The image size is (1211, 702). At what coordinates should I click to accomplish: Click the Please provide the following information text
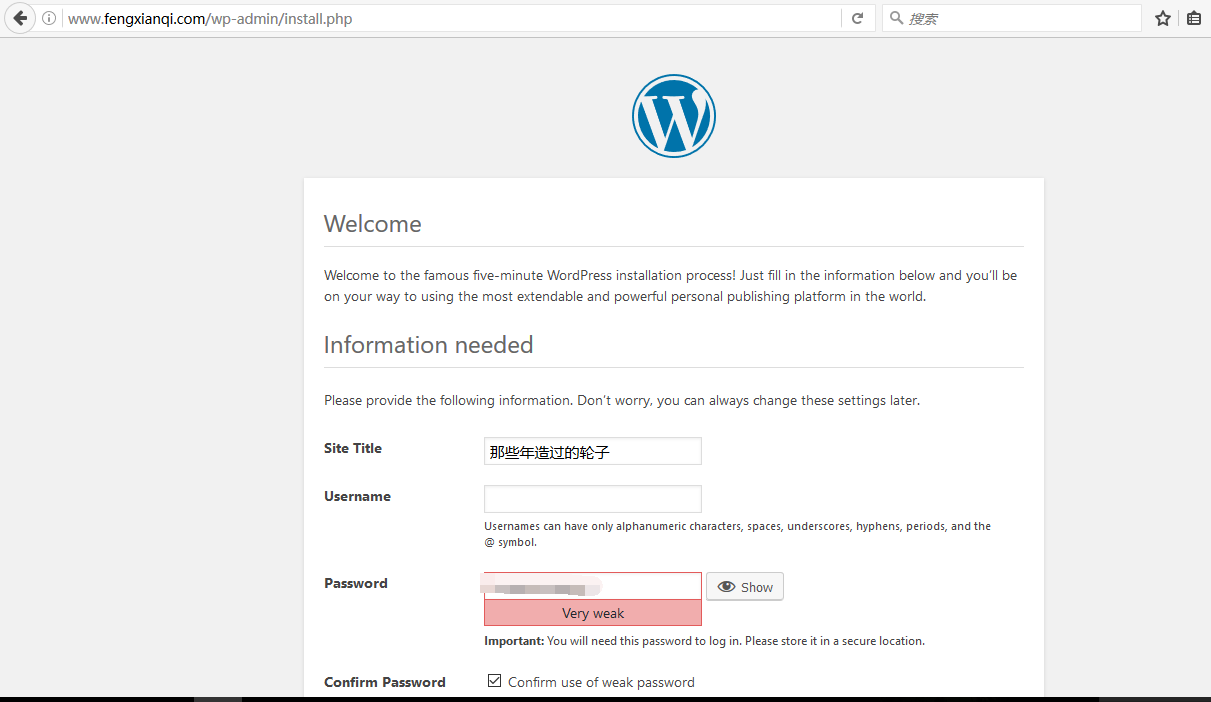coord(622,400)
